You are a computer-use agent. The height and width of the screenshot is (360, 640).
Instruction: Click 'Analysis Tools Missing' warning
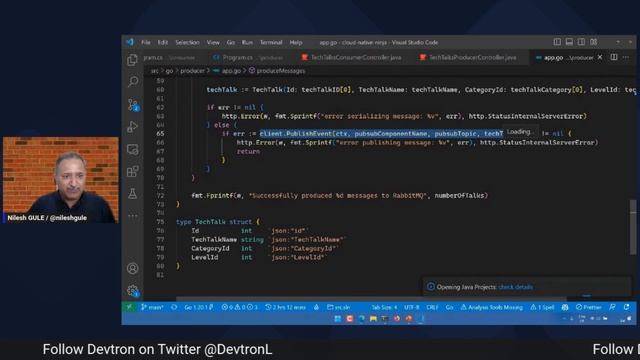[x=491, y=307]
